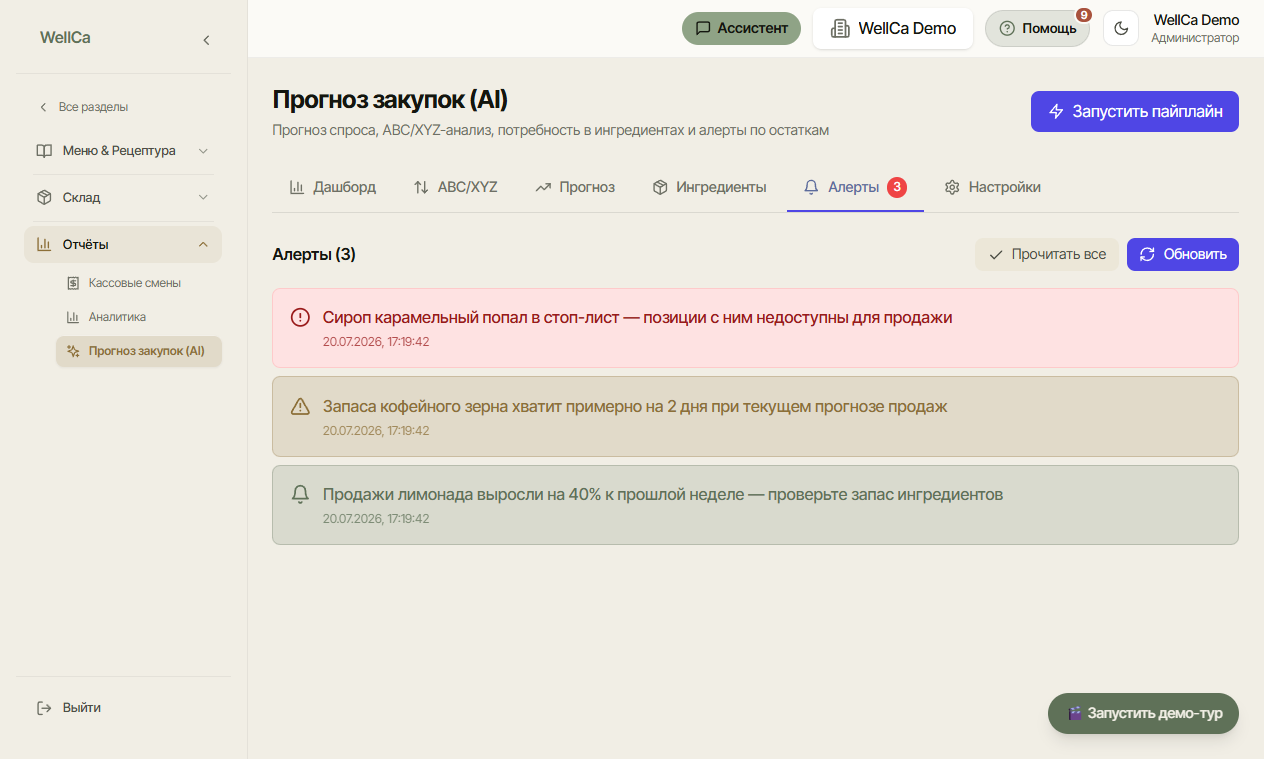1264x759 pixels.
Task: Collapse the Отчёты section chevron
Action: (203, 244)
